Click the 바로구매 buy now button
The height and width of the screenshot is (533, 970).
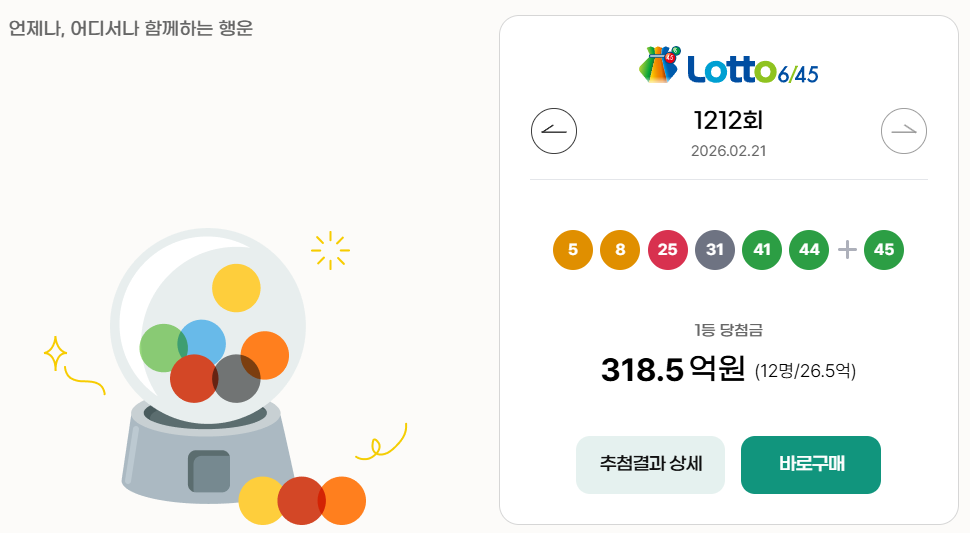[x=811, y=465]
